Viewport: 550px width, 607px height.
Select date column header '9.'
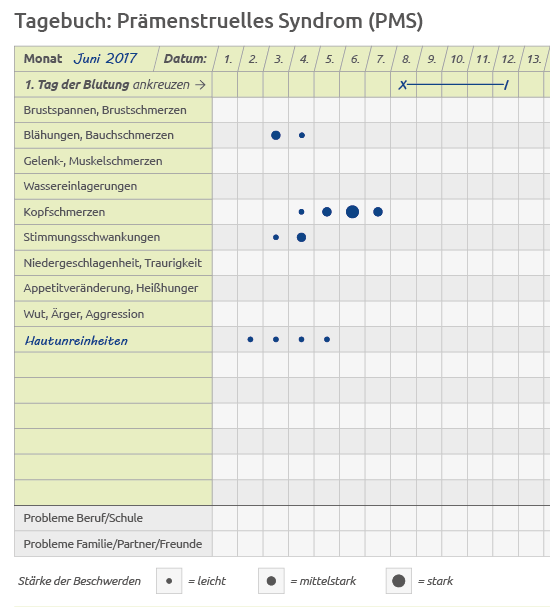(x=432, y=59)
